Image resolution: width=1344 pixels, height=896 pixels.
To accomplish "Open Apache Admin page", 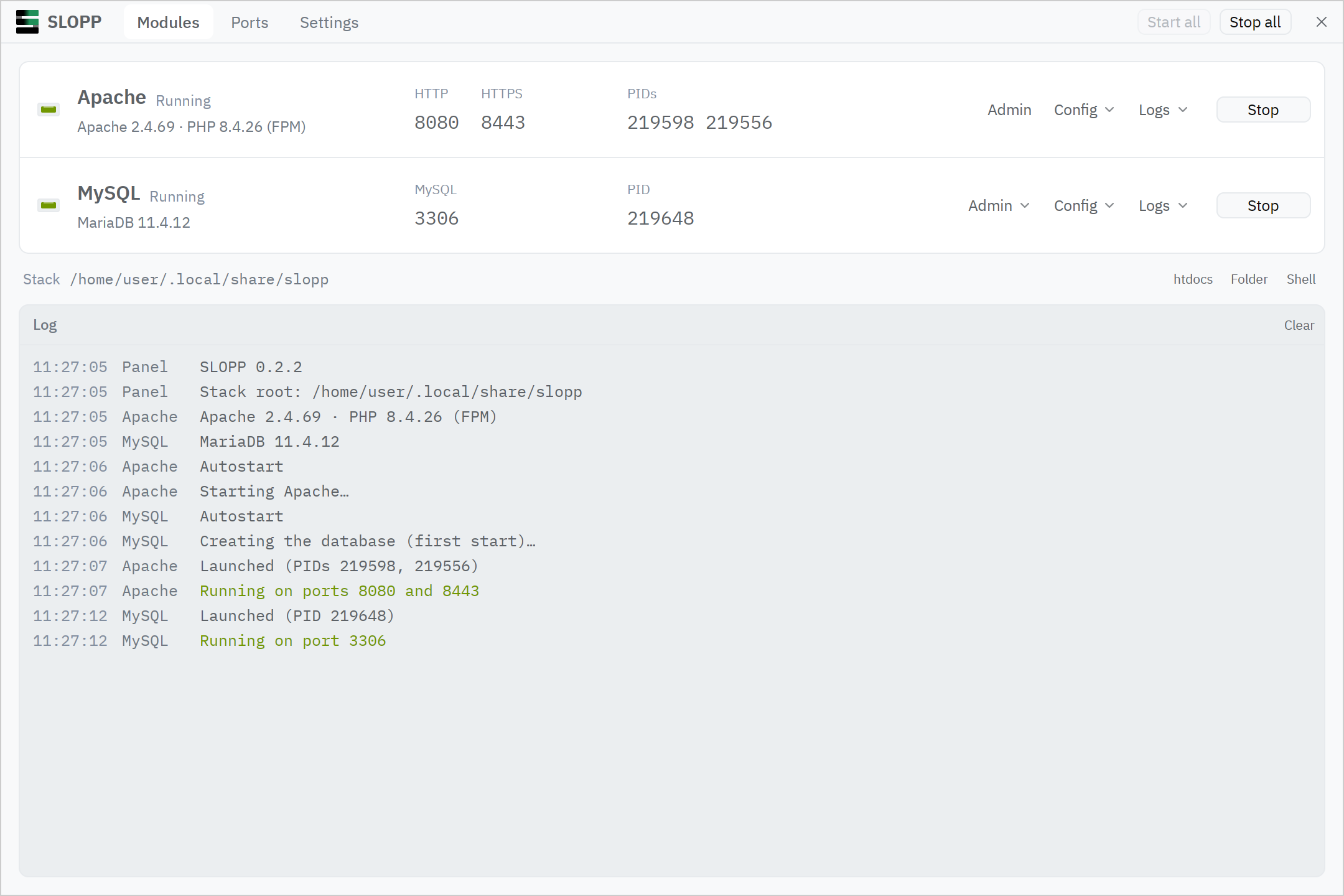I will coord(1009,110).
